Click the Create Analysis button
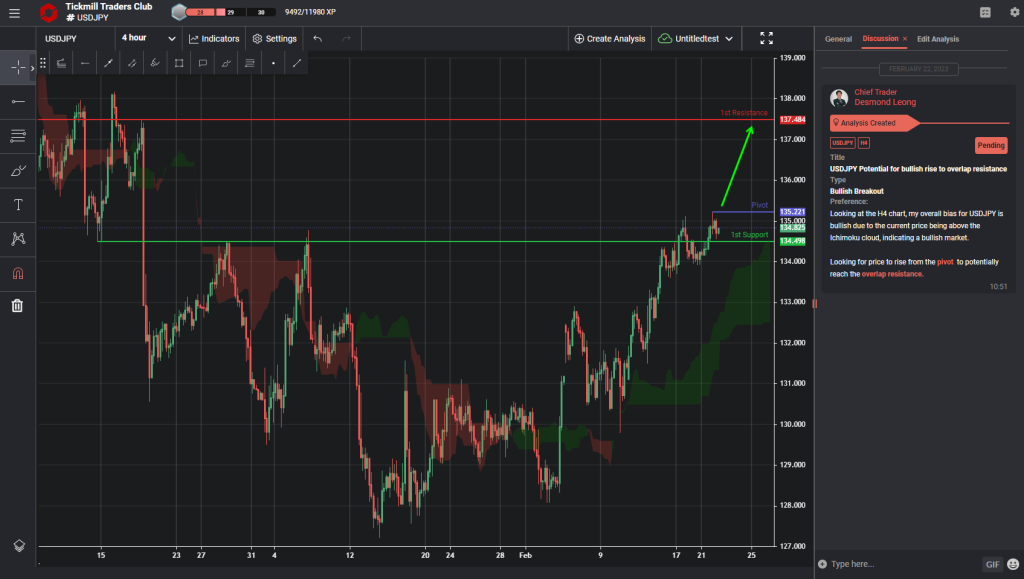 (x=611, y=38)
